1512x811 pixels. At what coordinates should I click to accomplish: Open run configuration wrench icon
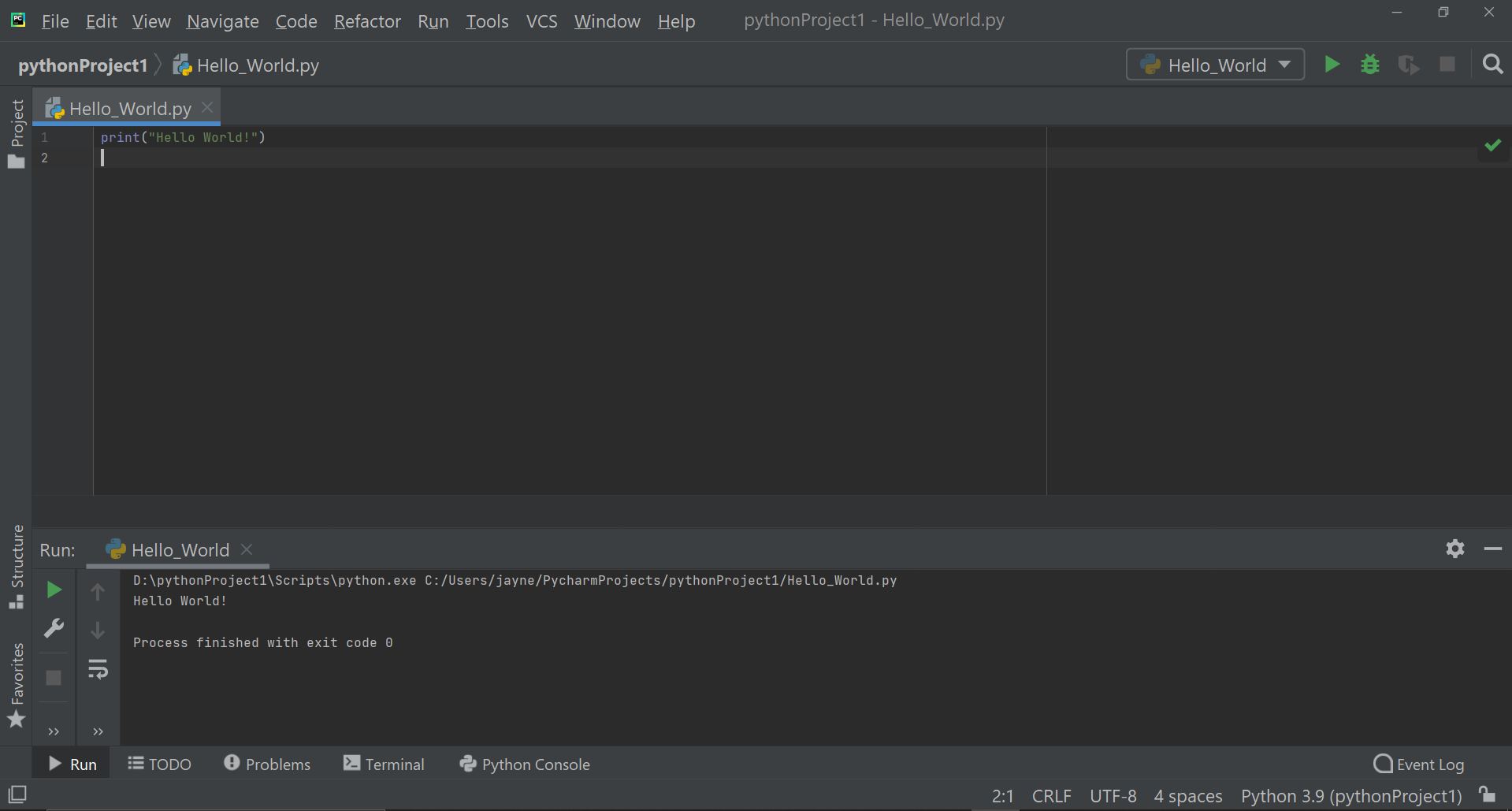point(54,628)
